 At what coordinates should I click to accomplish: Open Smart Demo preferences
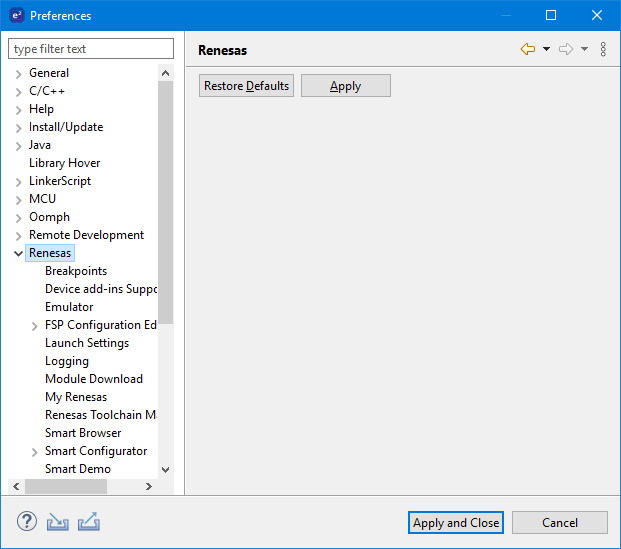tap(78, 469)
